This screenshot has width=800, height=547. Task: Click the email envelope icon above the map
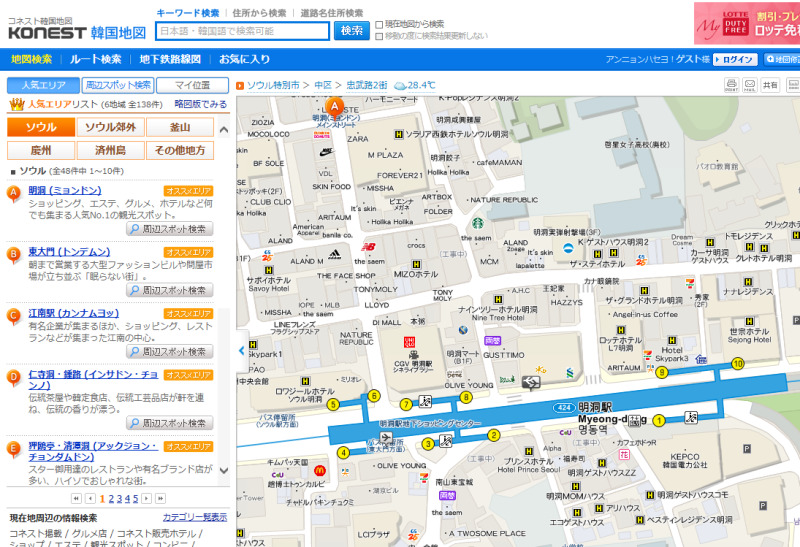point(749,86)
